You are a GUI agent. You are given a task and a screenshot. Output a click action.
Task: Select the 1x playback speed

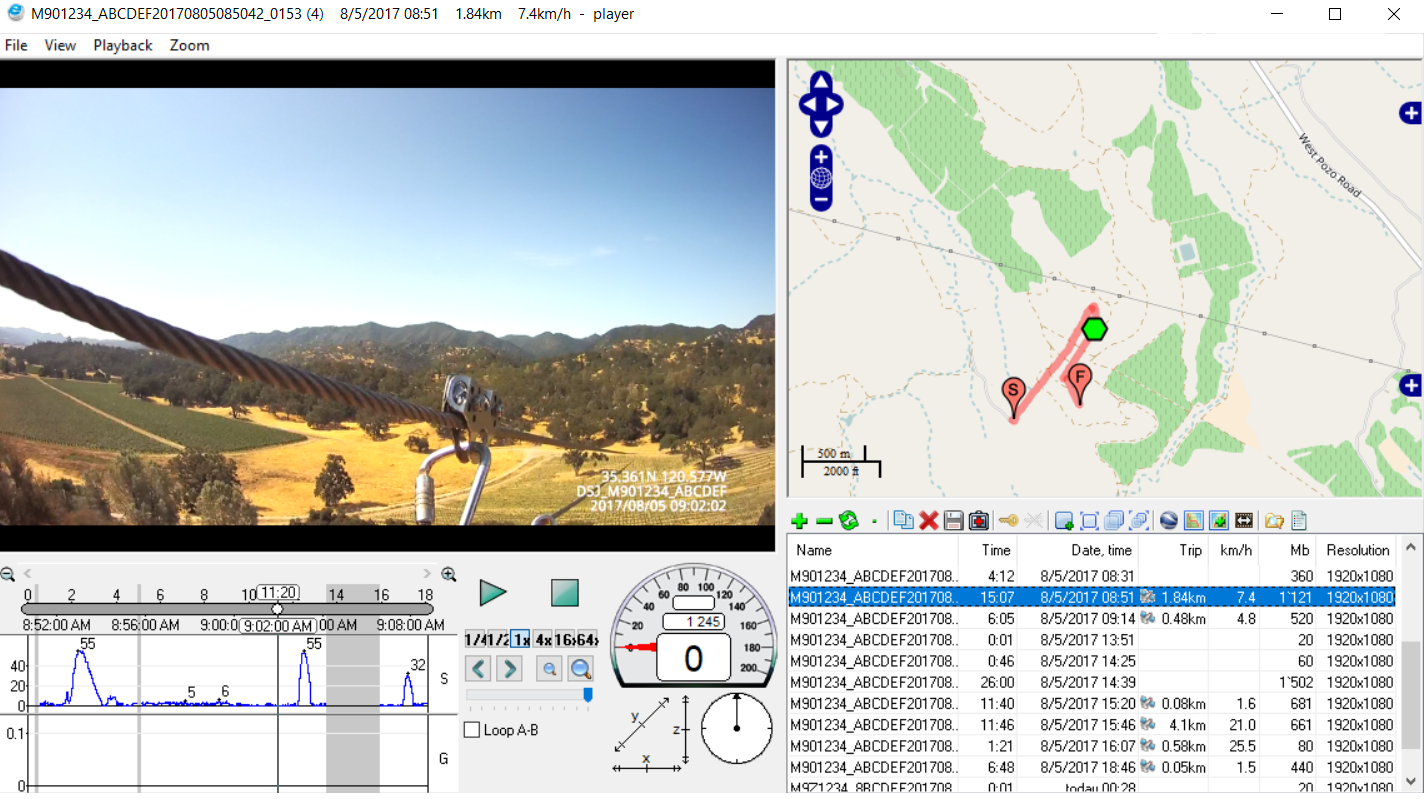coord(521,639)
